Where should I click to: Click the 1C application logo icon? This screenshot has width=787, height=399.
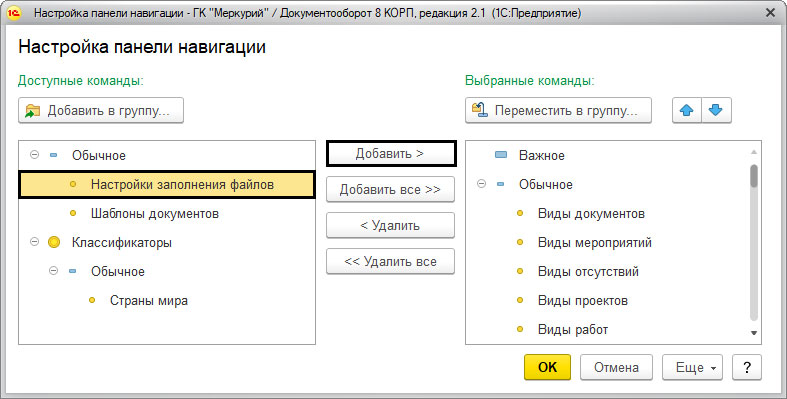click(x=15, y=13)
